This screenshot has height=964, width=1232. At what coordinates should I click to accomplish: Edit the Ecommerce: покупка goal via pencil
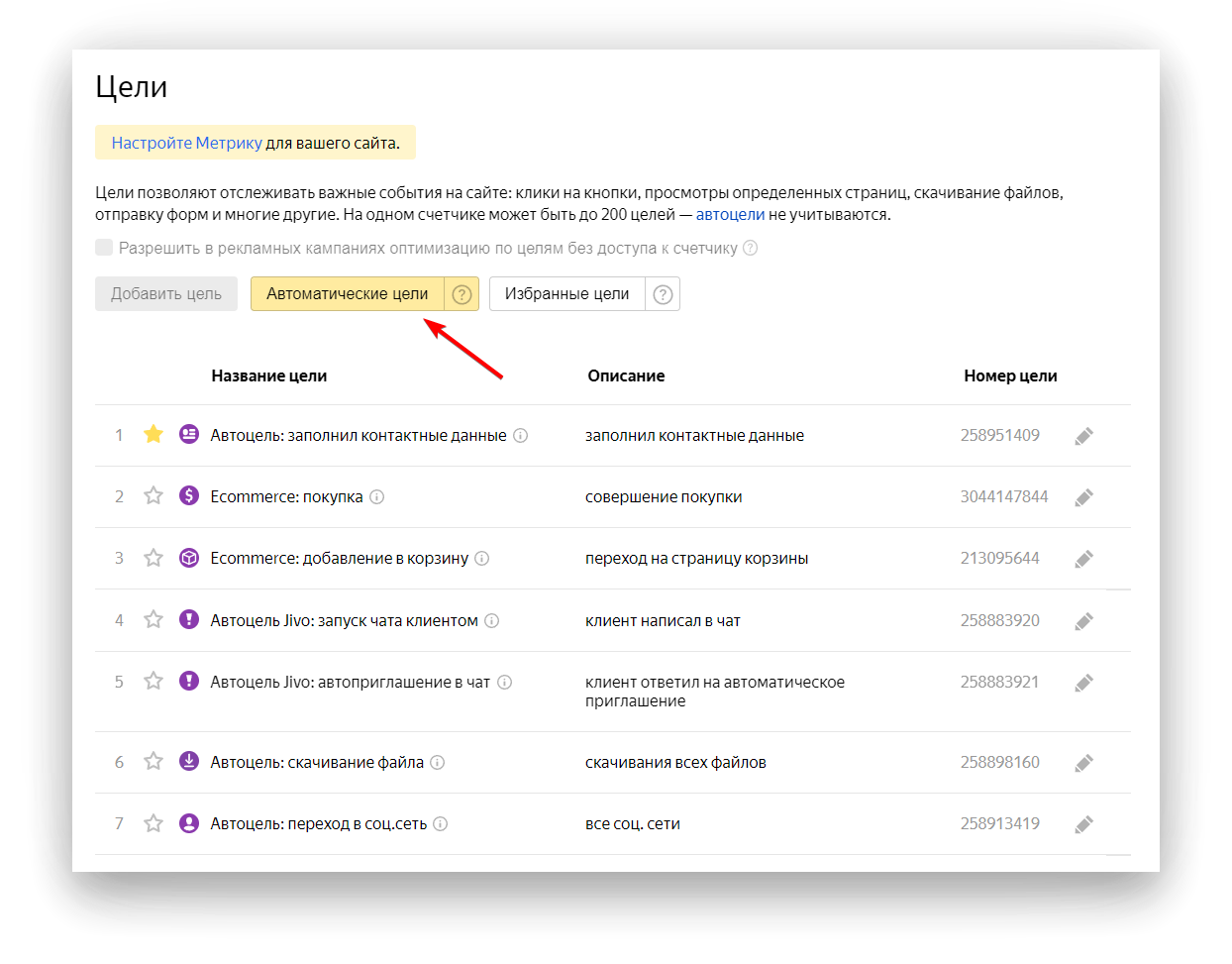point(1084,497)
